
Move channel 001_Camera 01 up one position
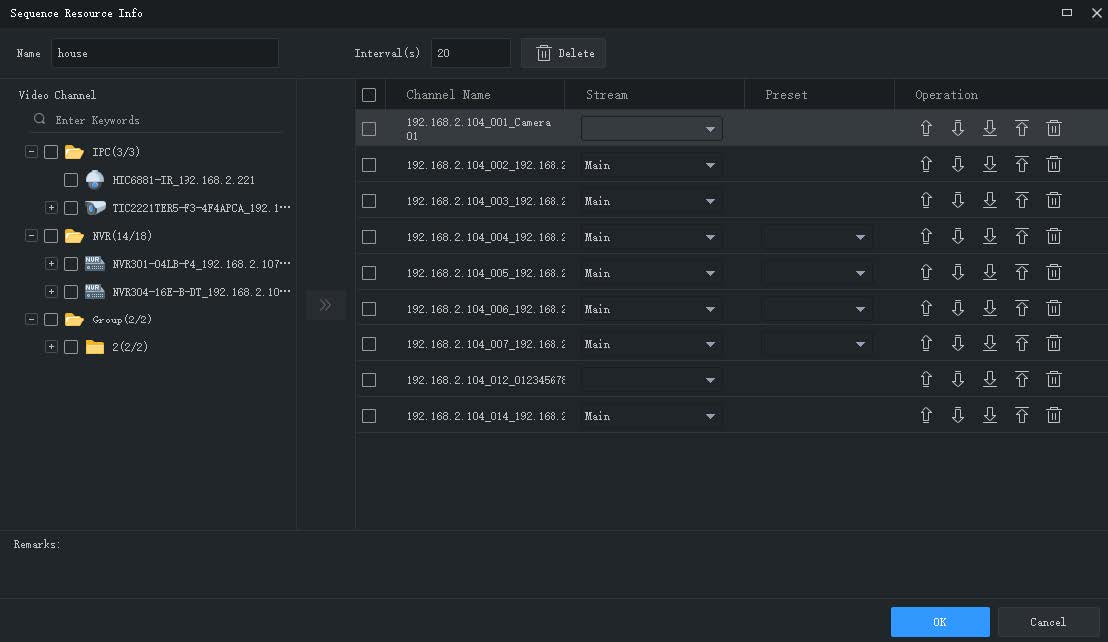pos(926,128)
